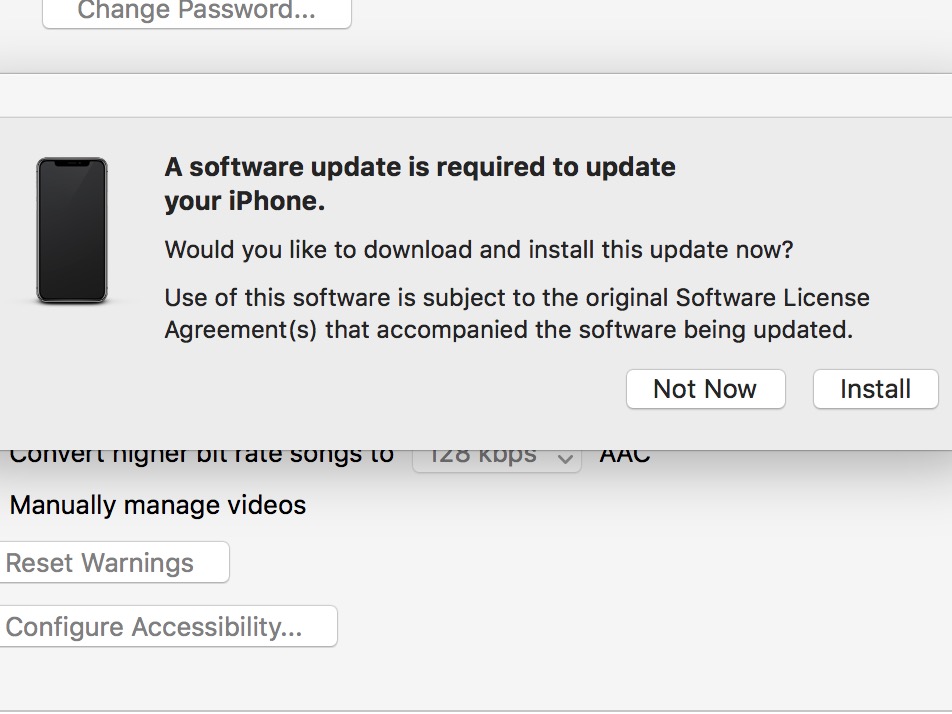Click the chevron arrow on the bit rate selector

[x=565, y=458]
